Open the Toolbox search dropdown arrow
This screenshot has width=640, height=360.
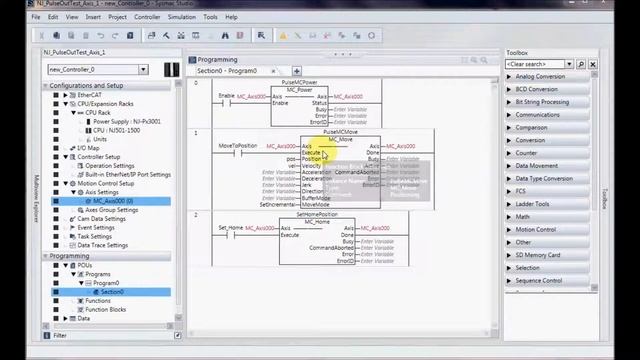tap(569, 64)
